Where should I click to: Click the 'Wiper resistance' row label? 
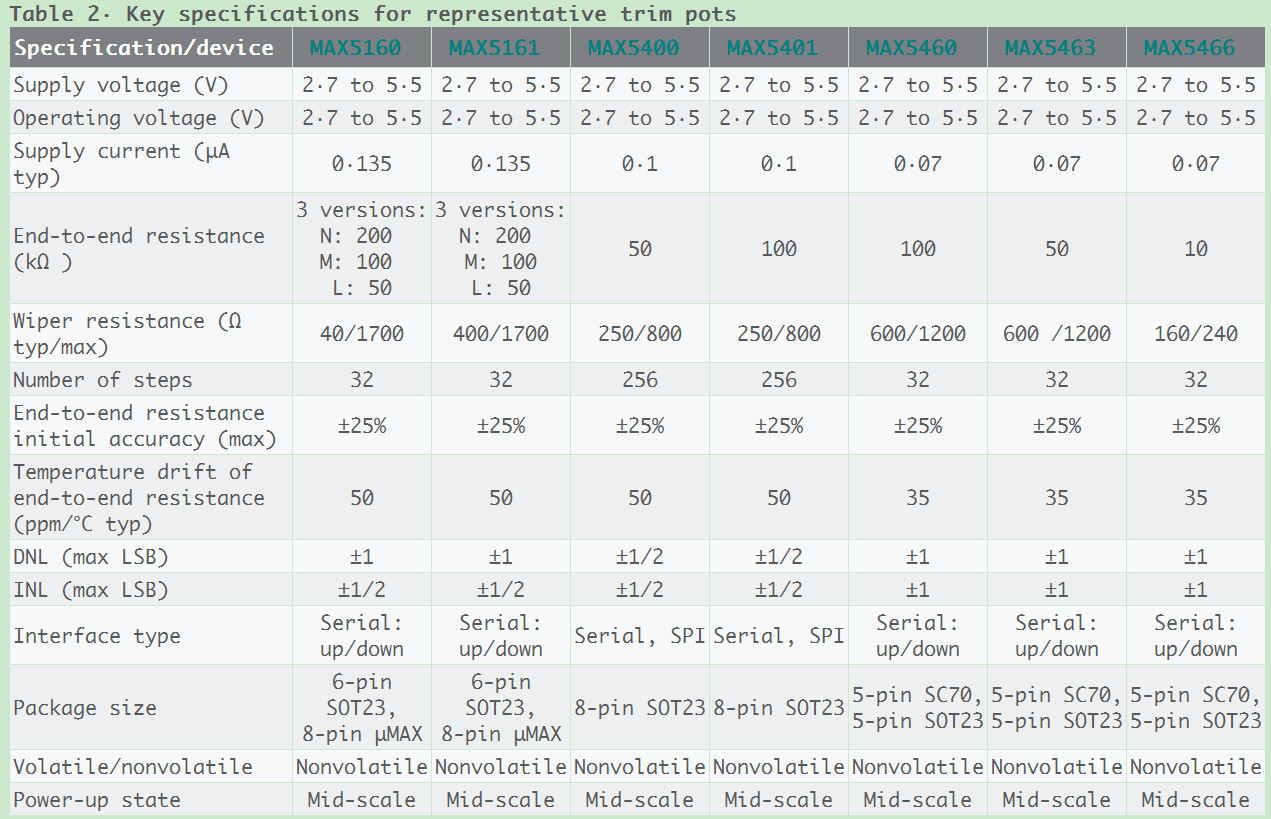(x=127, y=334)
